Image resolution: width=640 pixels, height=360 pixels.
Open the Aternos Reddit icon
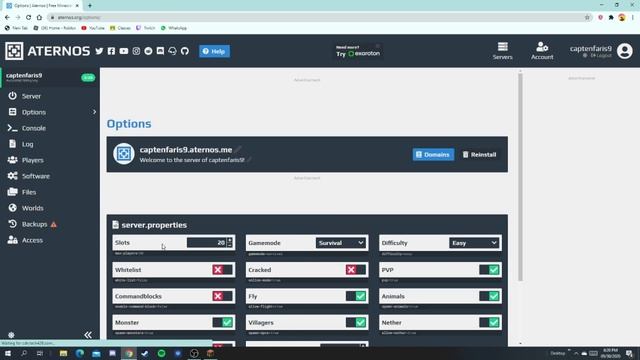click(148, 51)
